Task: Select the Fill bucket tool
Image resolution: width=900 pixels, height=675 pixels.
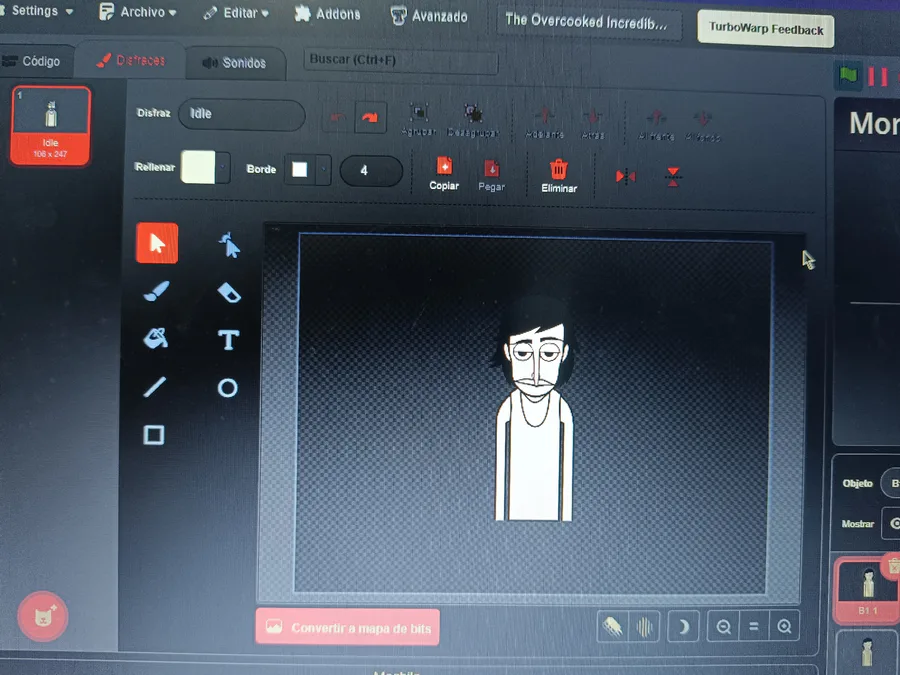Action: point(156,338)
